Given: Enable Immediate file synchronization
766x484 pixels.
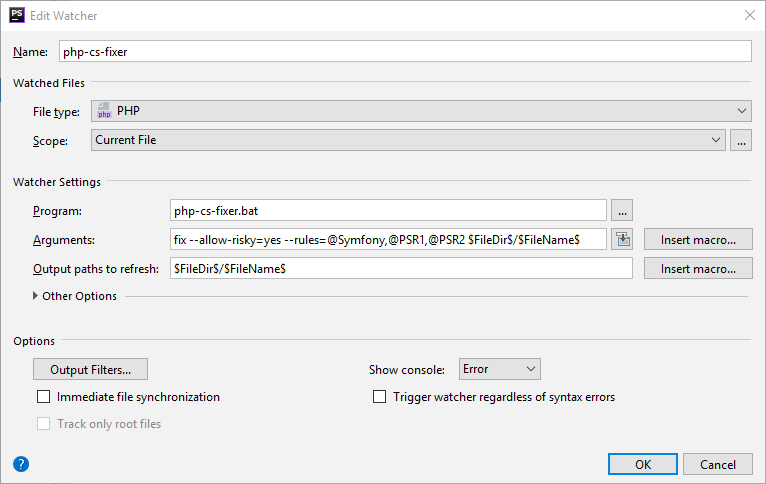Looking at the screenshot, I should (43, 397).
